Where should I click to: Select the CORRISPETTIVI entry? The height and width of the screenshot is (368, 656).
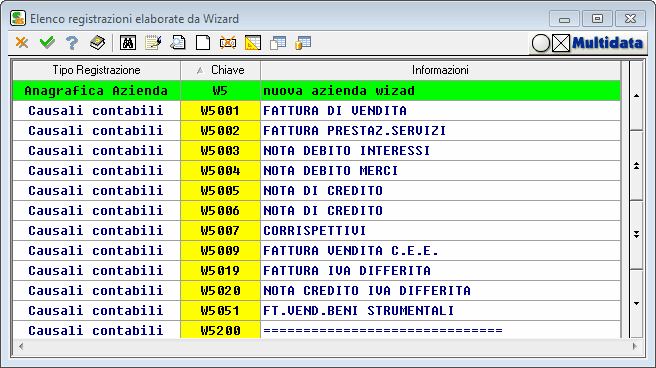coord(440,231)
